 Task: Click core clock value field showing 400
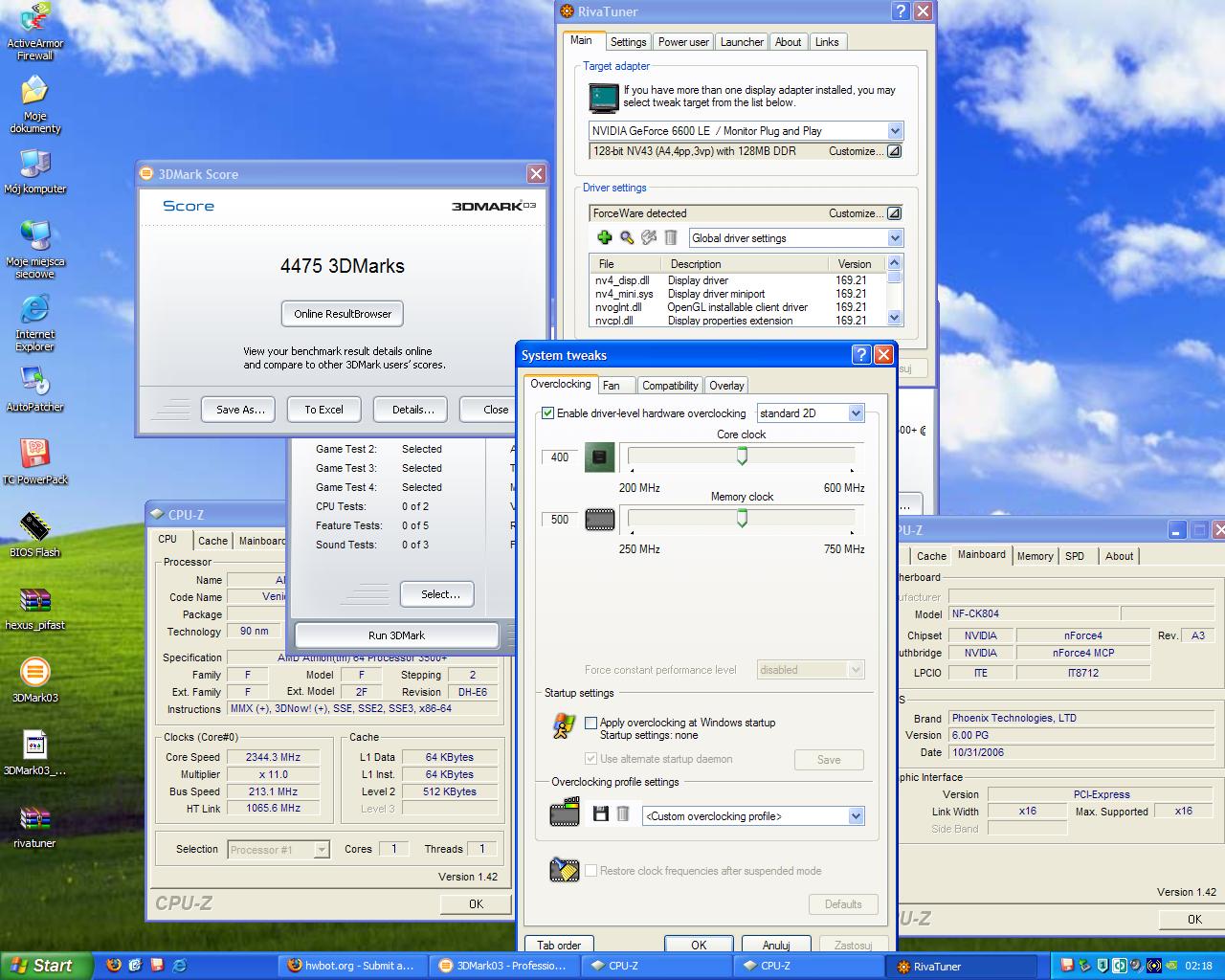(x=560, y=457)
